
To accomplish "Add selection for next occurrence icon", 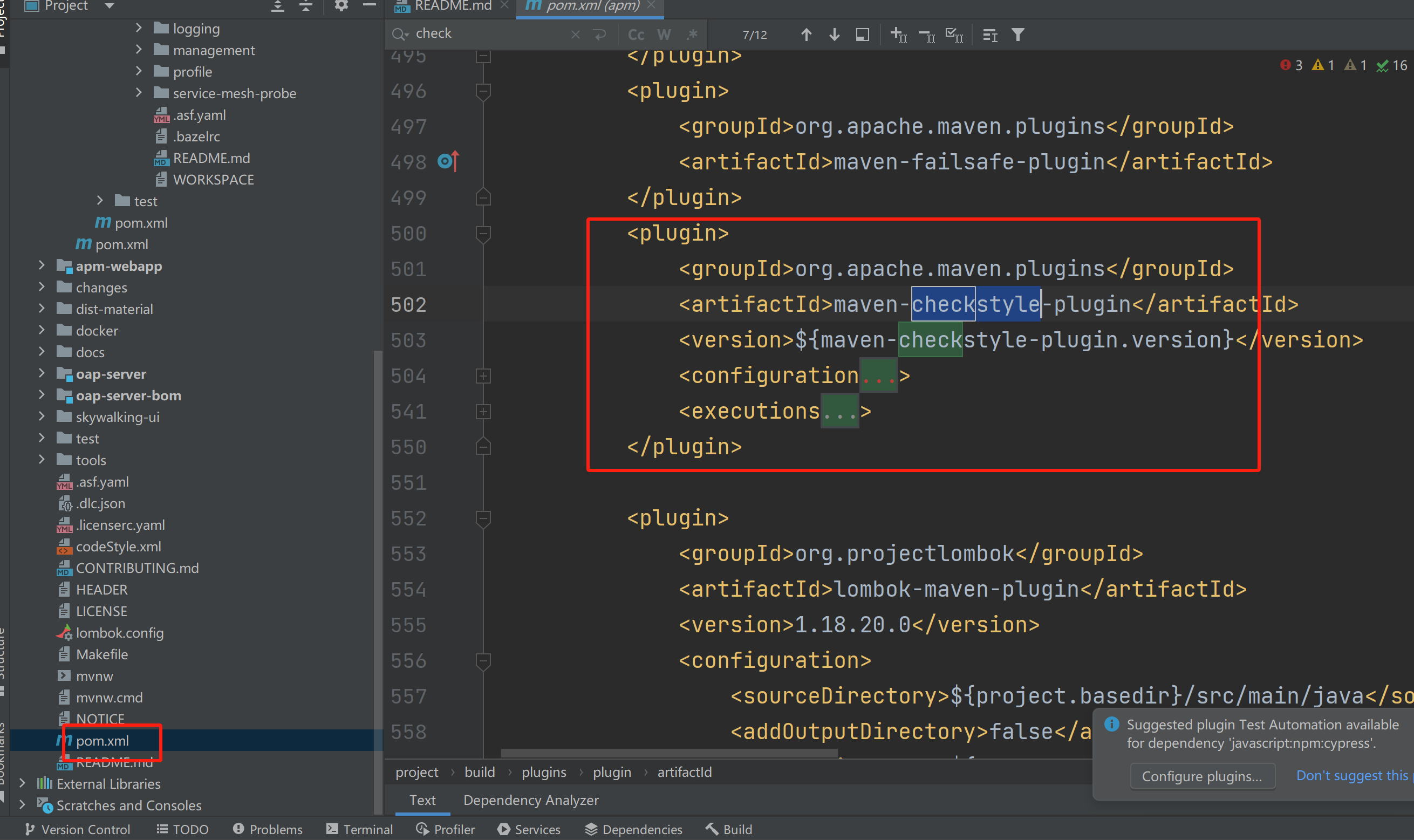I will (x=898, y=35).
